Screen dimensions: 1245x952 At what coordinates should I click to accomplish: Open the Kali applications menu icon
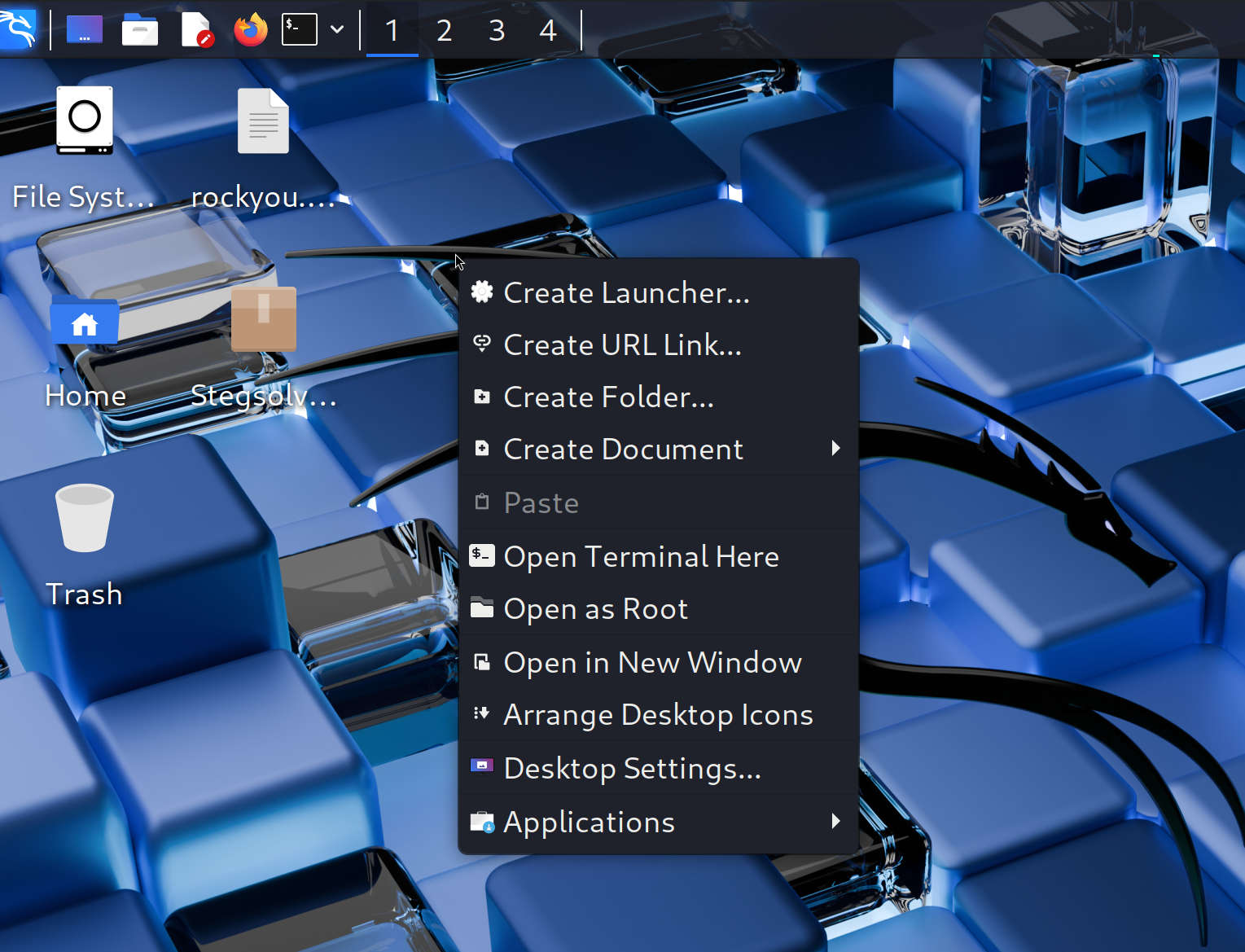coord(18,29)
